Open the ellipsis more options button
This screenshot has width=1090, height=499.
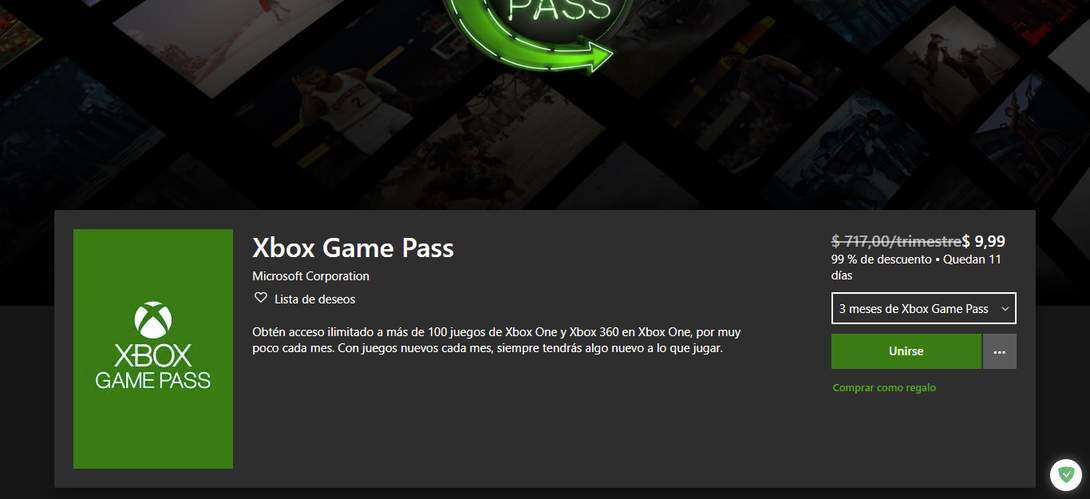pos(1000,352)
